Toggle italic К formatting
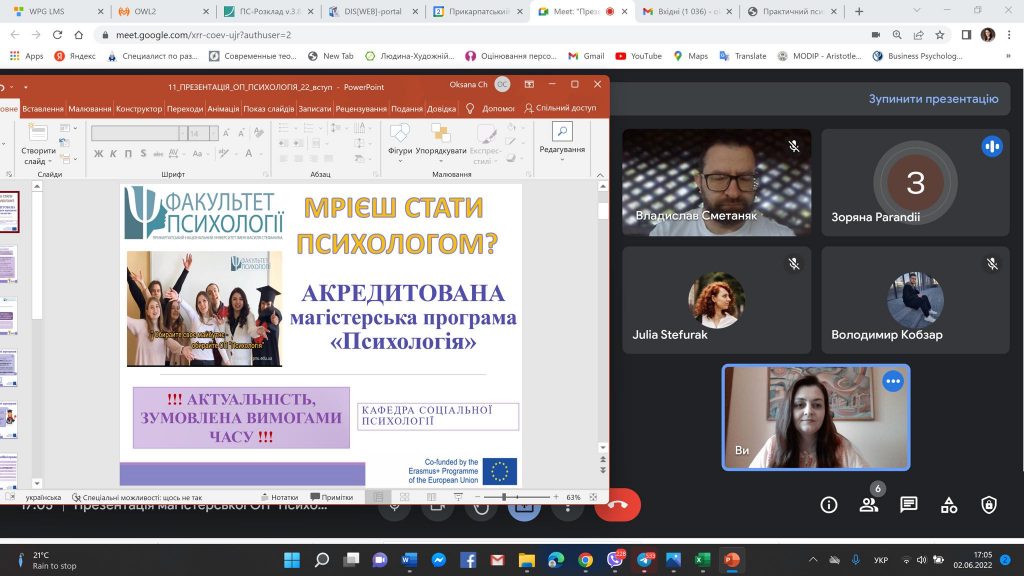The image size is (1024, 576). pyautogui.click(x=113, y=154)
